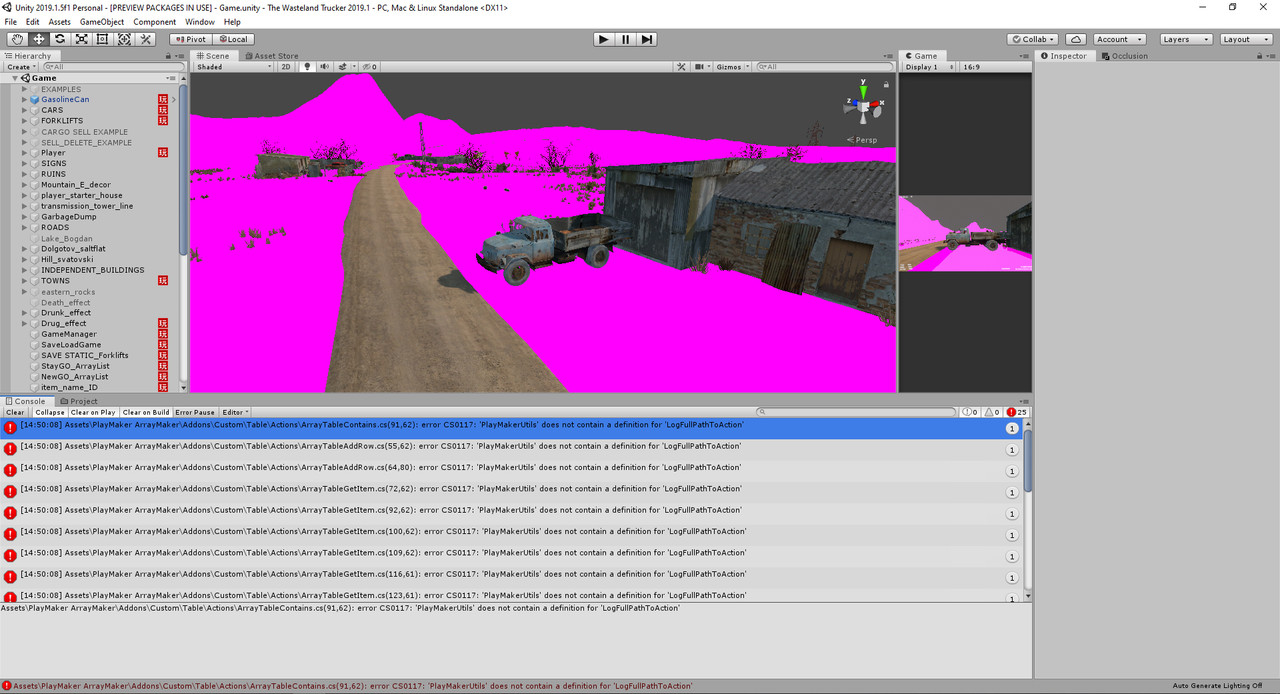Open custom editor tools button
The width and height of the screenshot is (1280, 694).
146,39
